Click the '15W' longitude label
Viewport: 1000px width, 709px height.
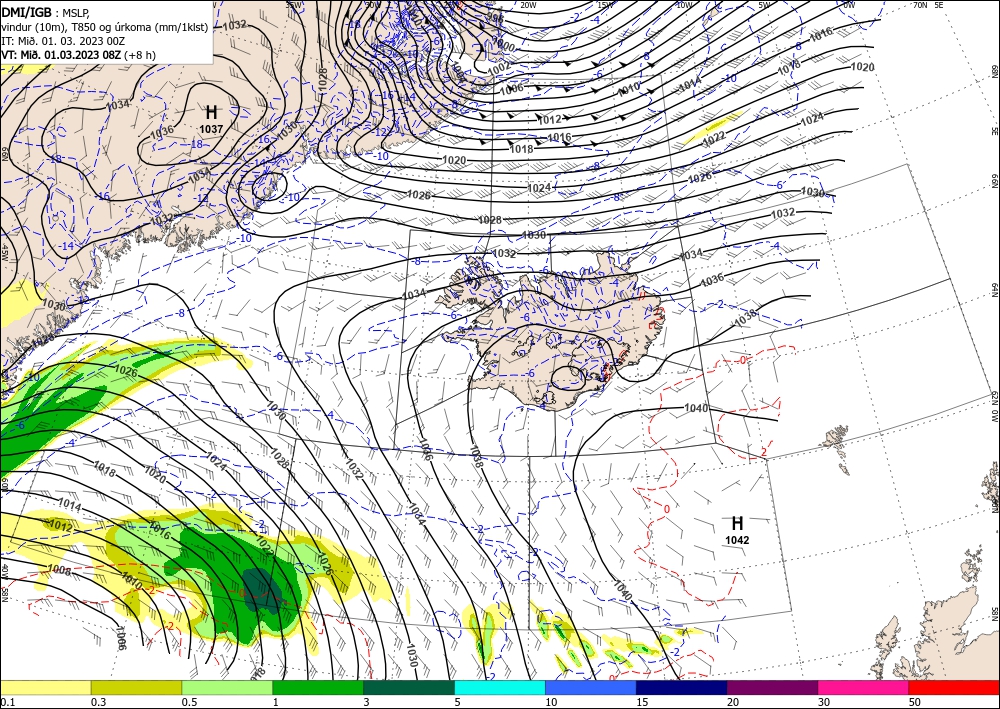606,5
